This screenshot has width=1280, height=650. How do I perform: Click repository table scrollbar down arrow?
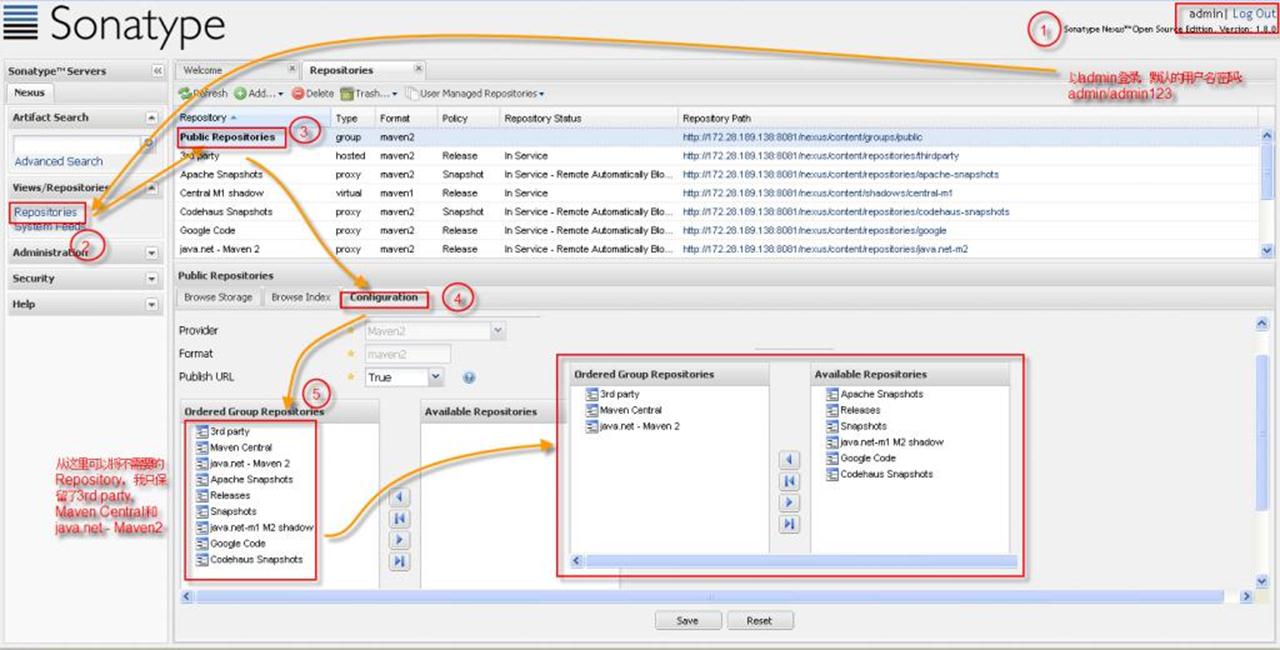[x=1267, y=250]
